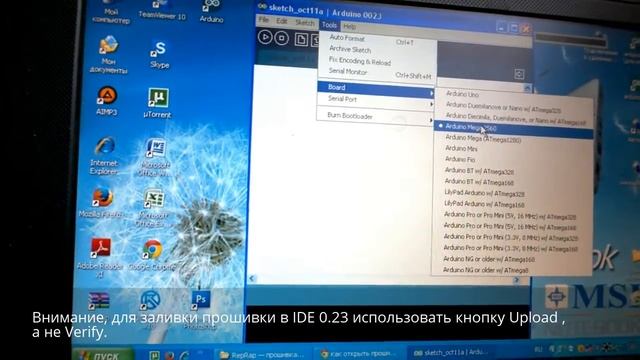640x360 pixels.
Task: Open Microsoft Office Word shortcut
Action: click(x=155, y=158)
